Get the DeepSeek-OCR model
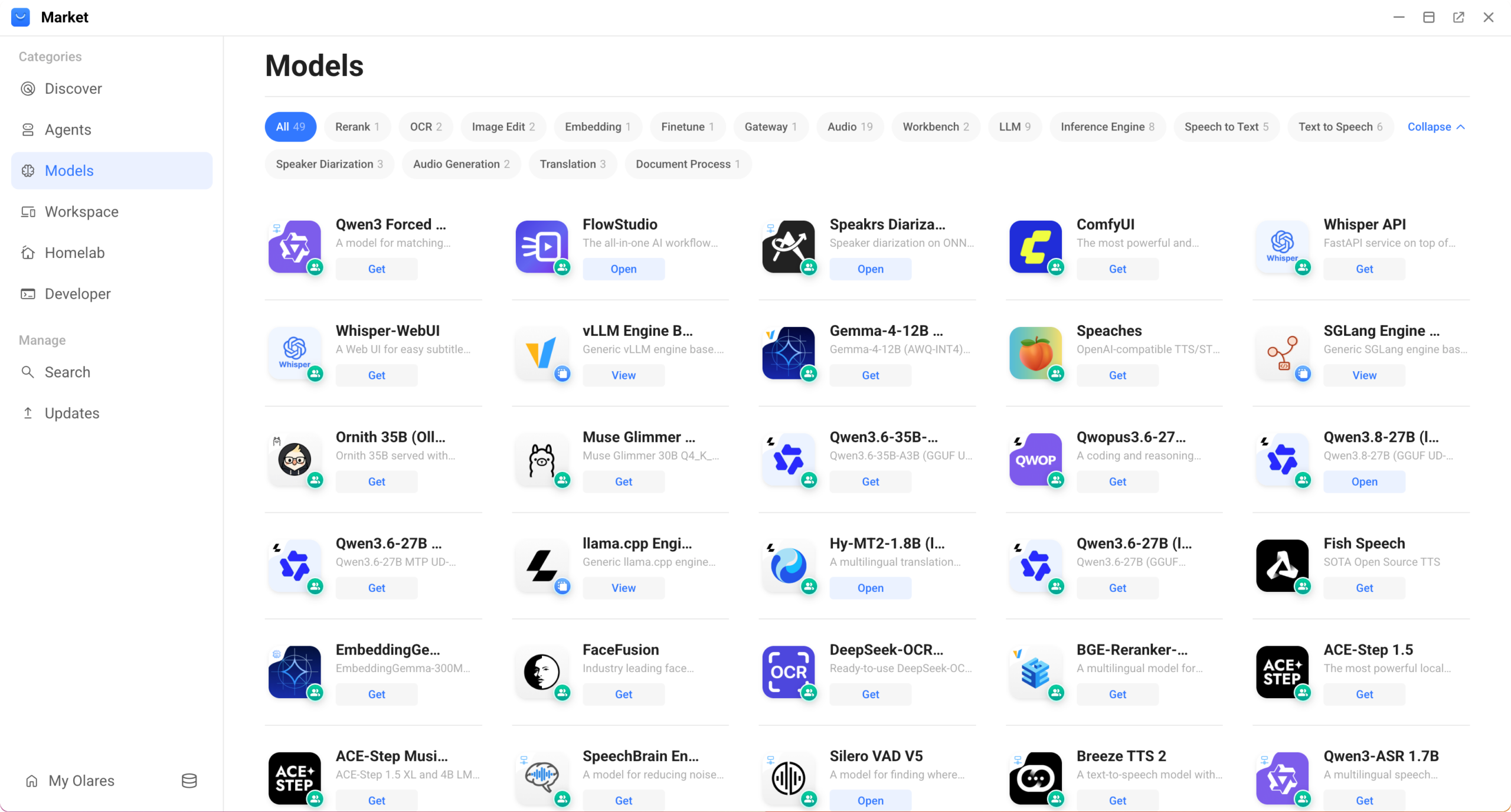This screenshot has height=812, width=1511. [x=870, y=694]
